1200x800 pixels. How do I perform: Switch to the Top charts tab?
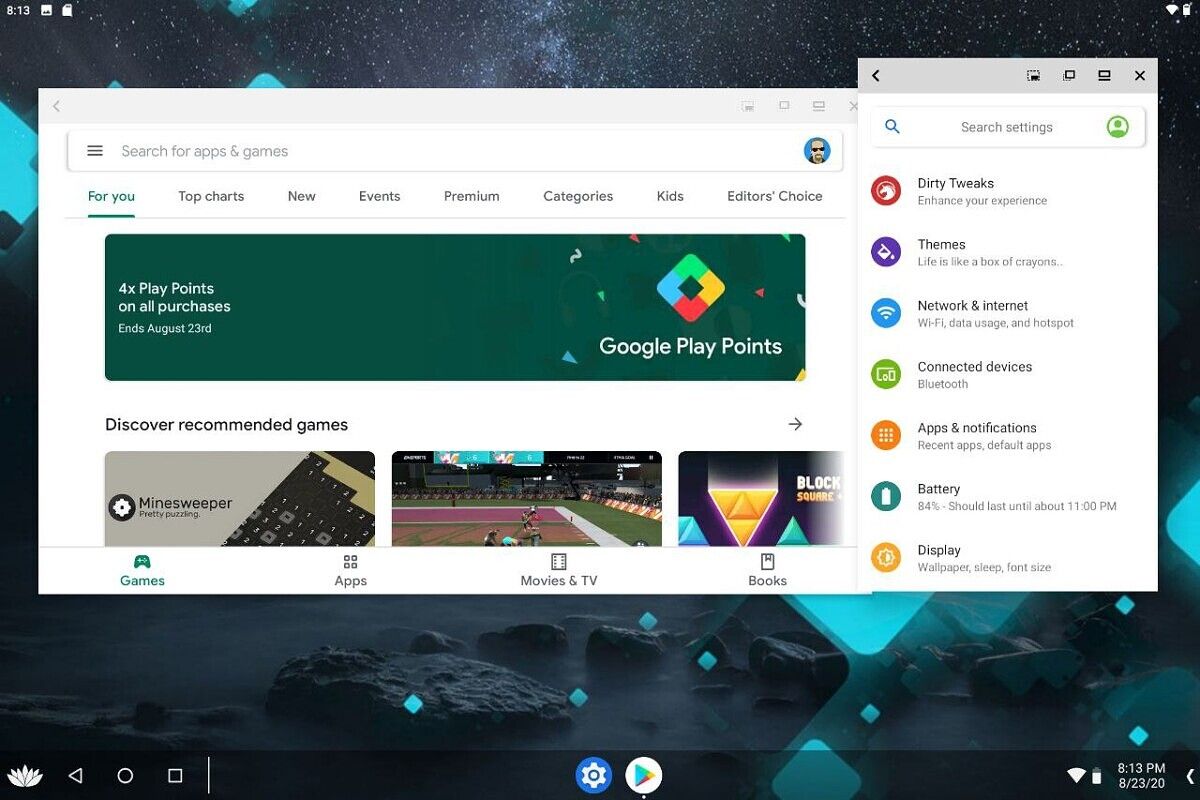point(211,196)
